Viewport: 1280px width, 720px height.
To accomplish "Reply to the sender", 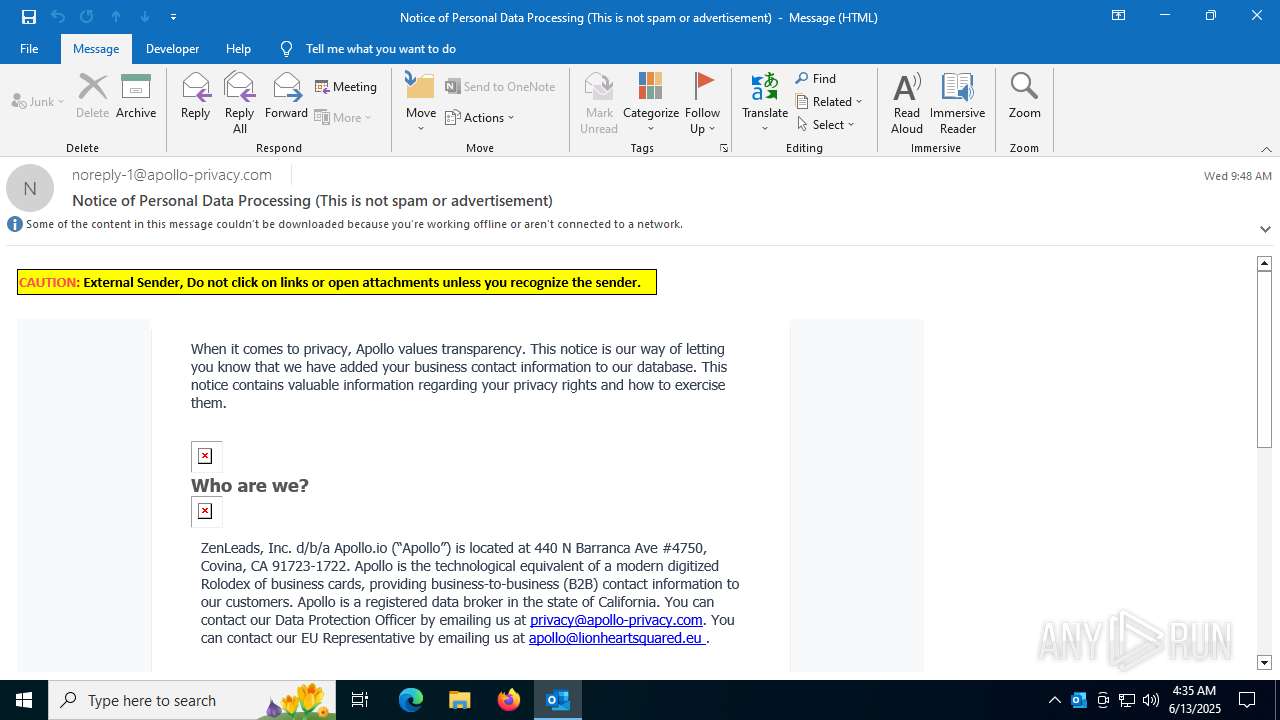I will [x=195, y=97].
